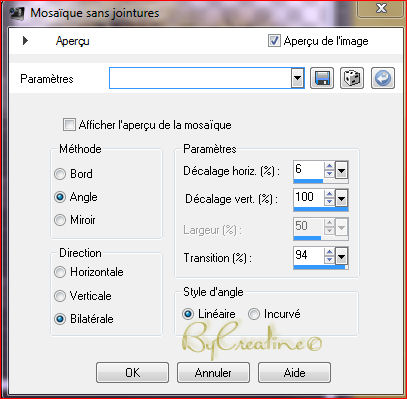Decrease Décalage horiz. with down spinner arrow
Screen dimensions: 407x399
tap(329, 174)
